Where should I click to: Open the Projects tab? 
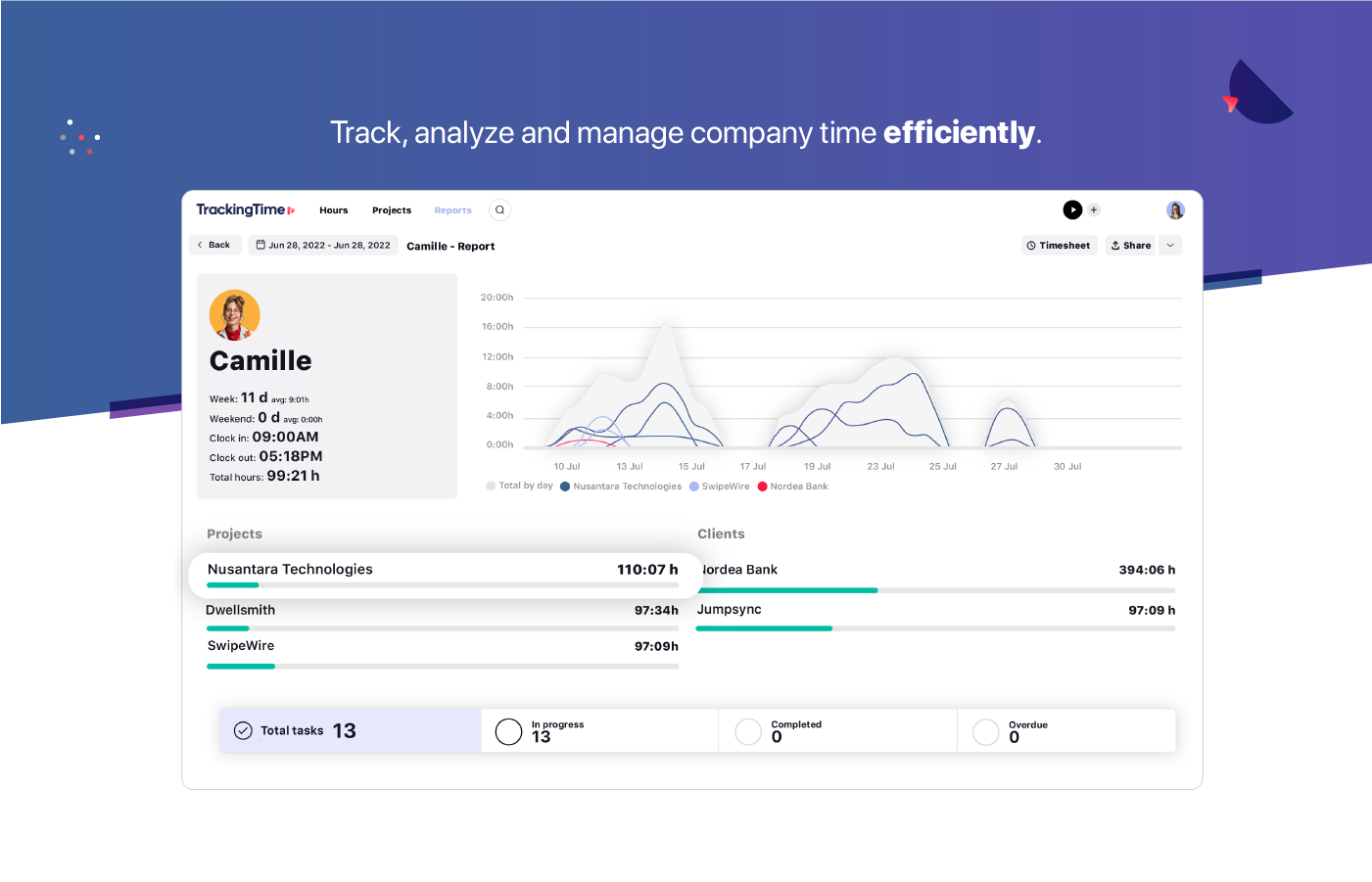tap(392, 209)
